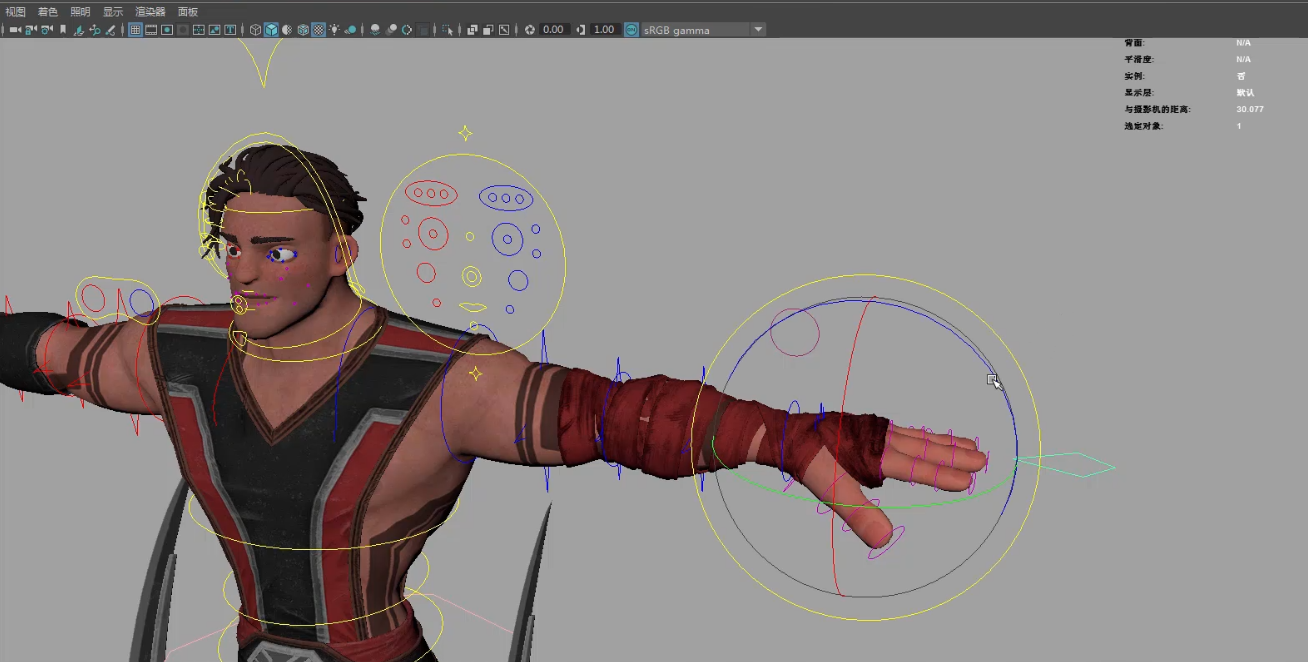This screenshot has width=1308, height=662.
Task: Click the use all lights bulb icon
Action: click(x=334, y=30)
